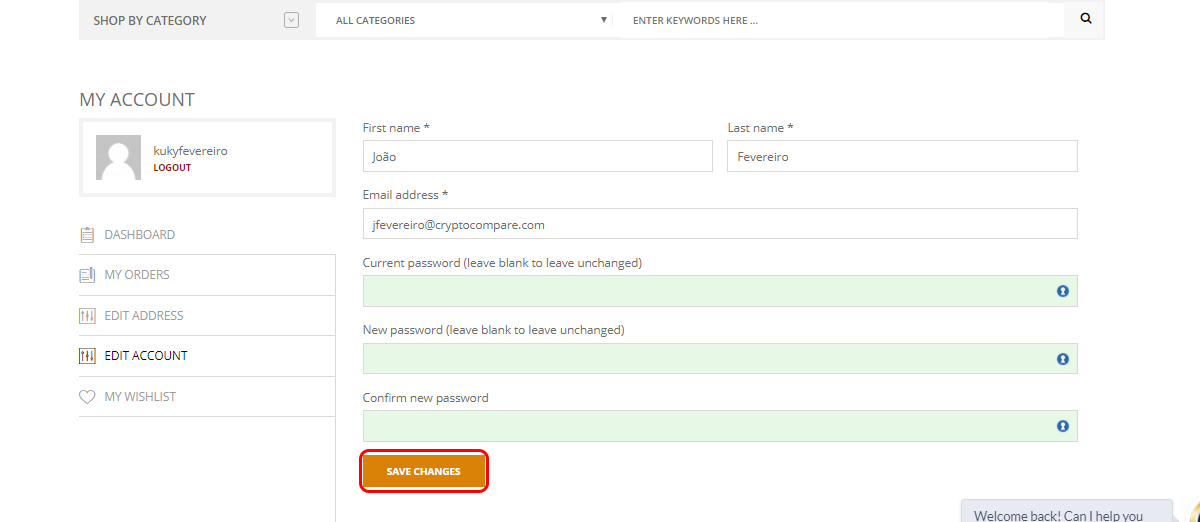
Task: Click the Edit Account sliders icon
Action: click(x=87, y=356)
